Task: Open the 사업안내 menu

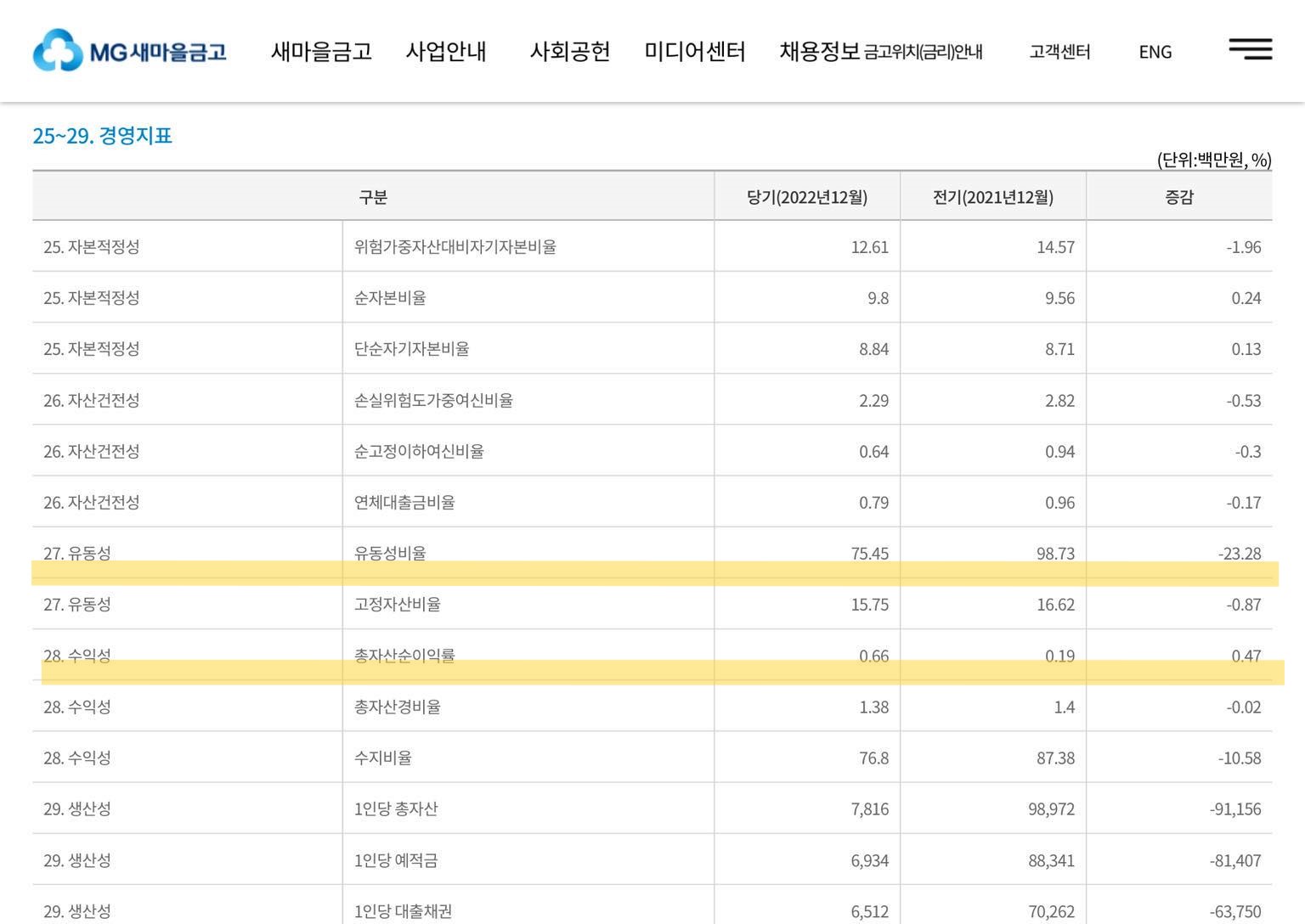Action: [446, 52]
